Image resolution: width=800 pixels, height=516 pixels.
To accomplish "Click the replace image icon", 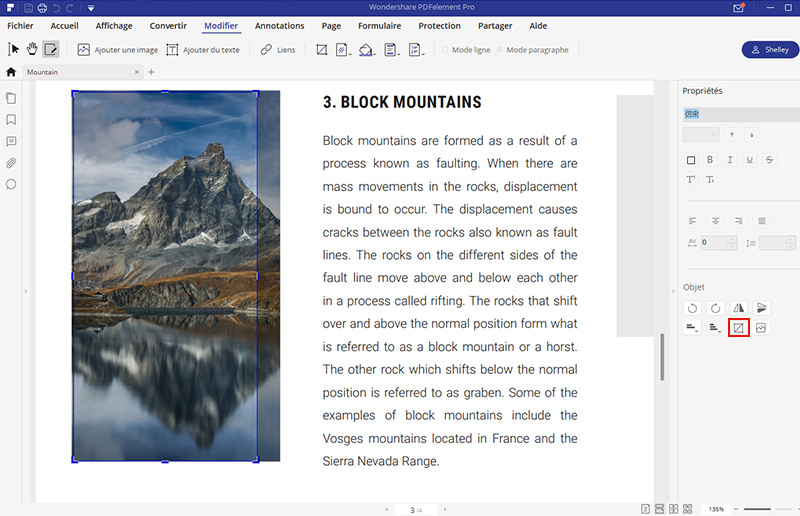I will (761, 327).
